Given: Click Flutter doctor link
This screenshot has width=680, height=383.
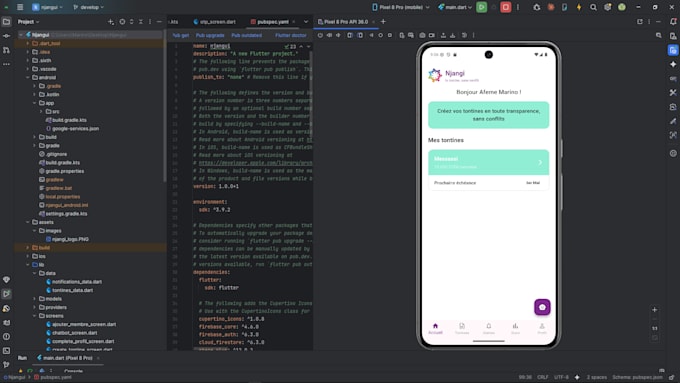Looking at the screenshot, I should [291, 35].
